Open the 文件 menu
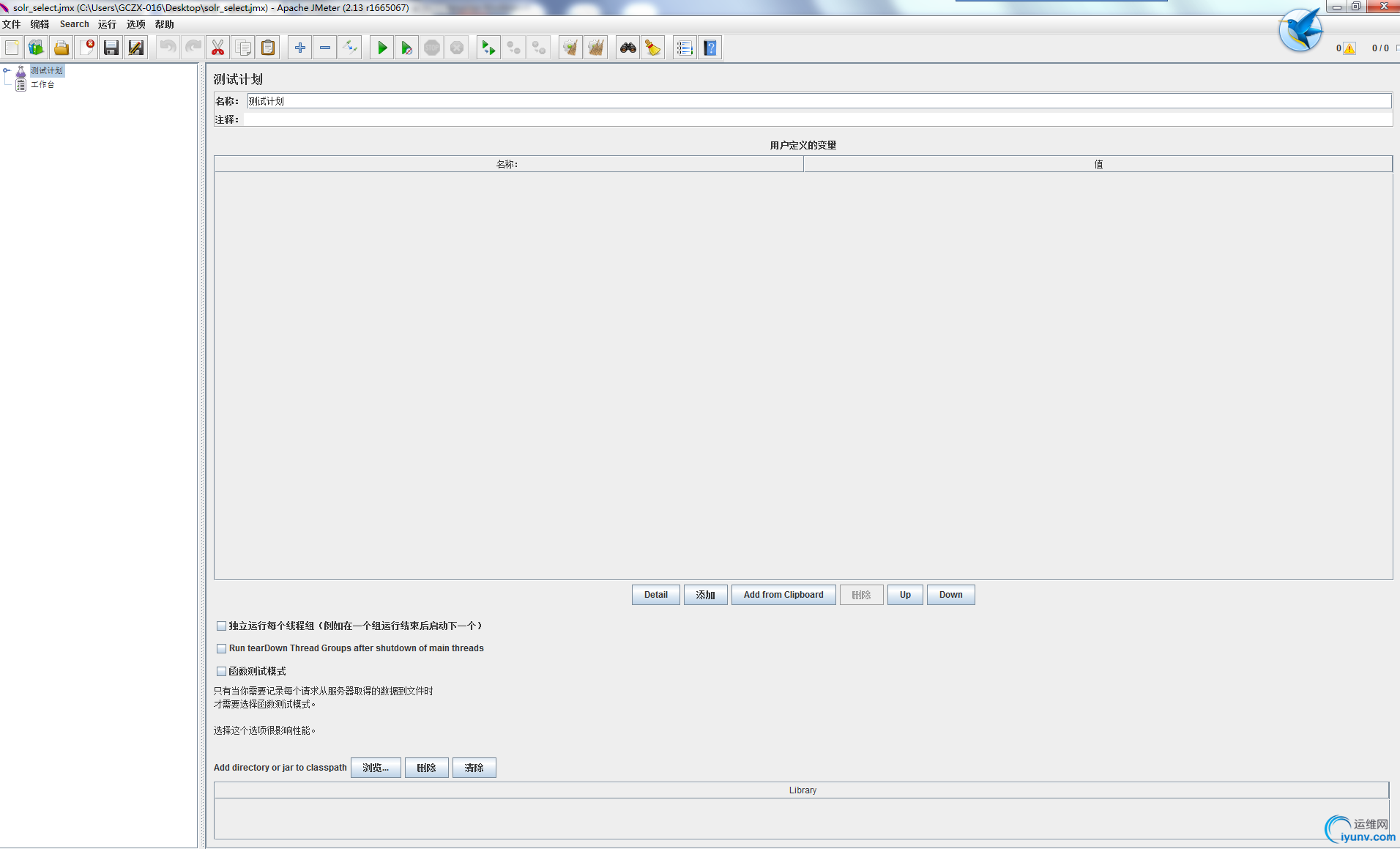1400x849 pixels. tap(12, 24)
